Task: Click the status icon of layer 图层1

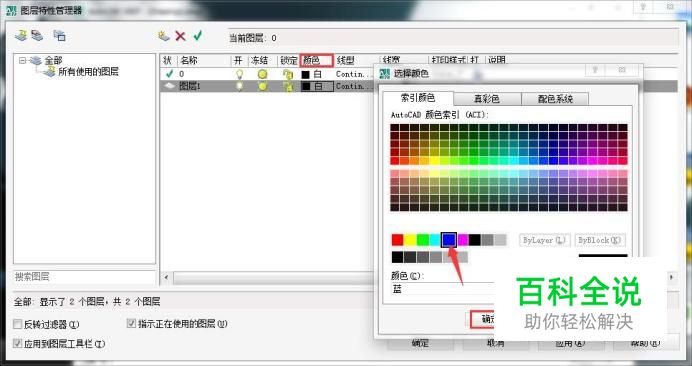Action: 170,87
